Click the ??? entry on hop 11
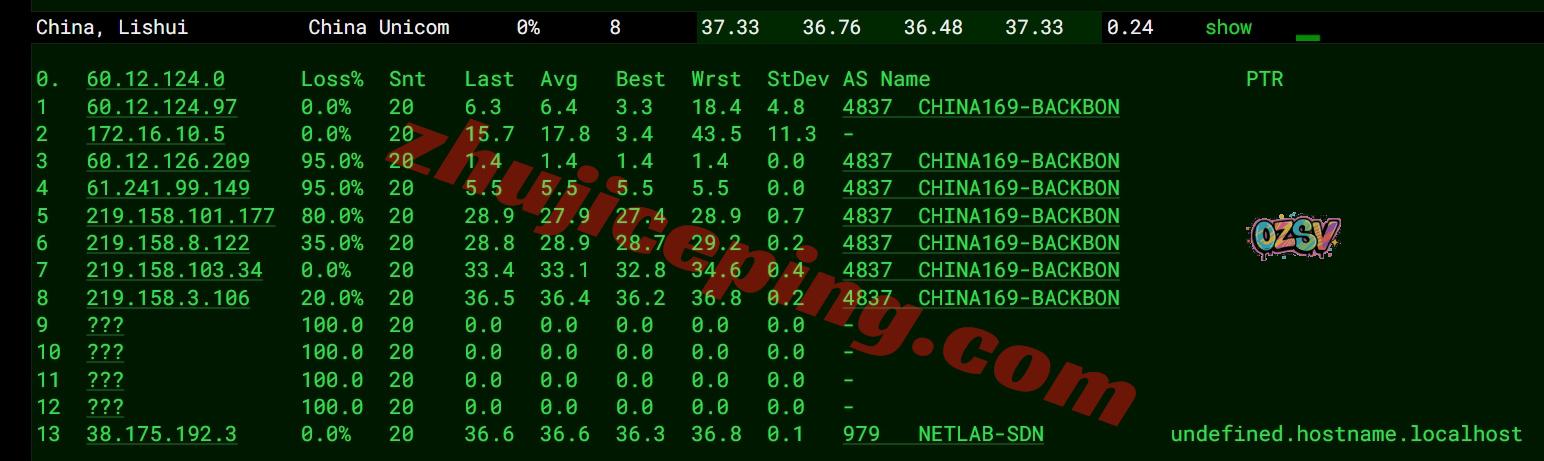The width and height of the screenshot is (1544, 461). pyautogui.click(x=105, y=380)
